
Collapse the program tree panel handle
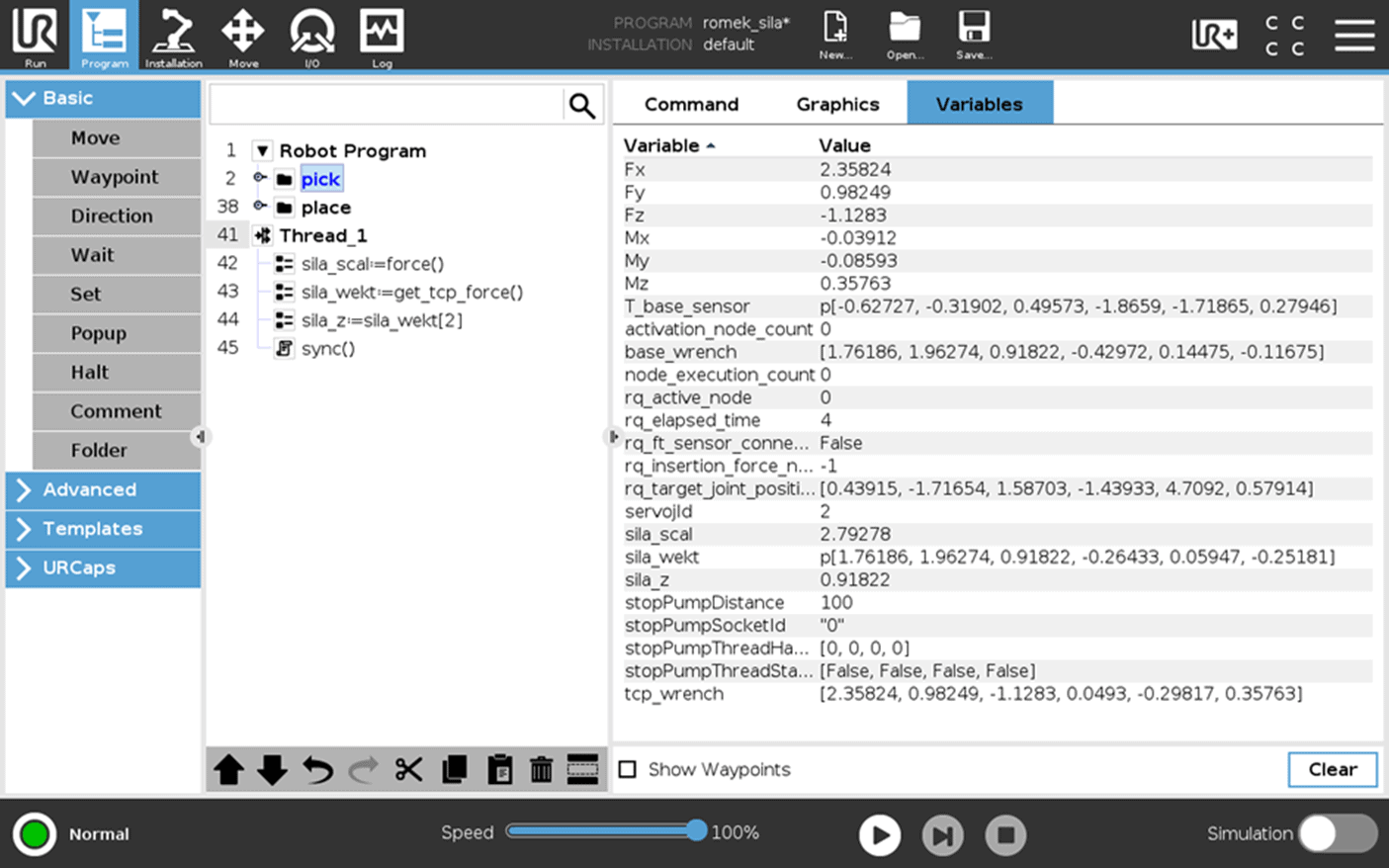click(612, 436)
